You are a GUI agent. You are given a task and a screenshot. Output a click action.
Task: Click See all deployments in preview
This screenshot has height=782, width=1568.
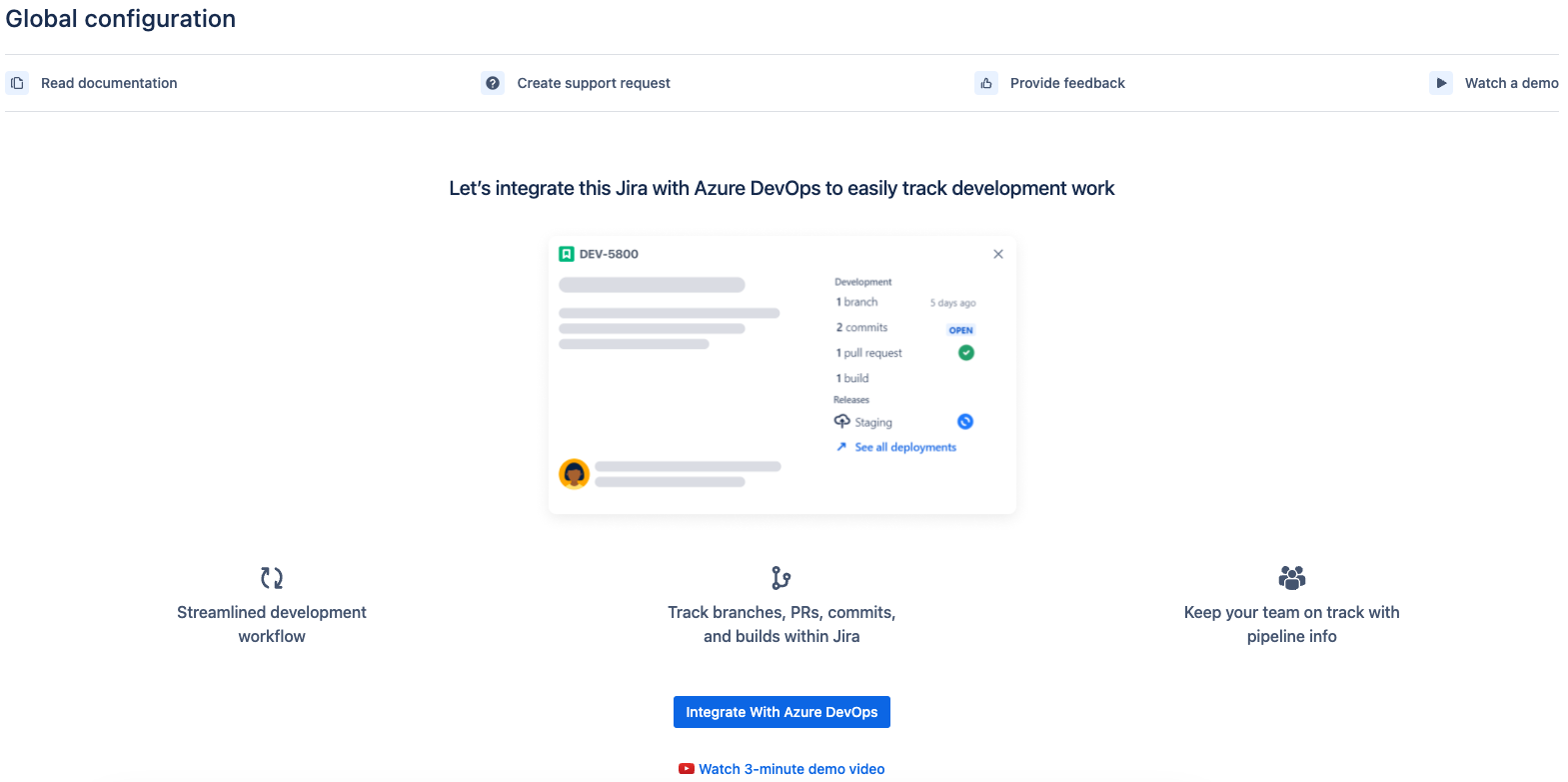point(905,447)
